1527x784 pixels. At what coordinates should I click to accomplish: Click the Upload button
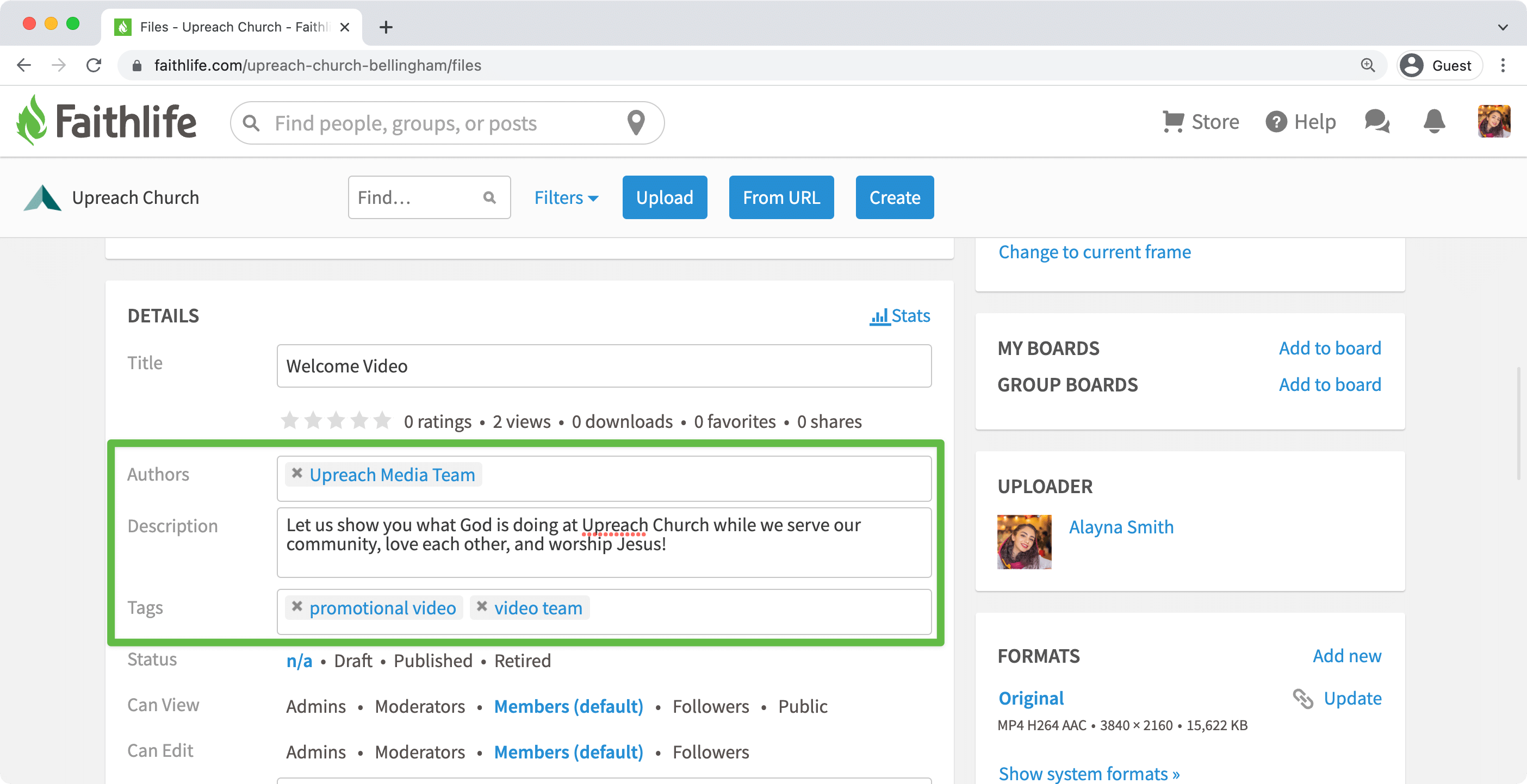coord(665,197)
